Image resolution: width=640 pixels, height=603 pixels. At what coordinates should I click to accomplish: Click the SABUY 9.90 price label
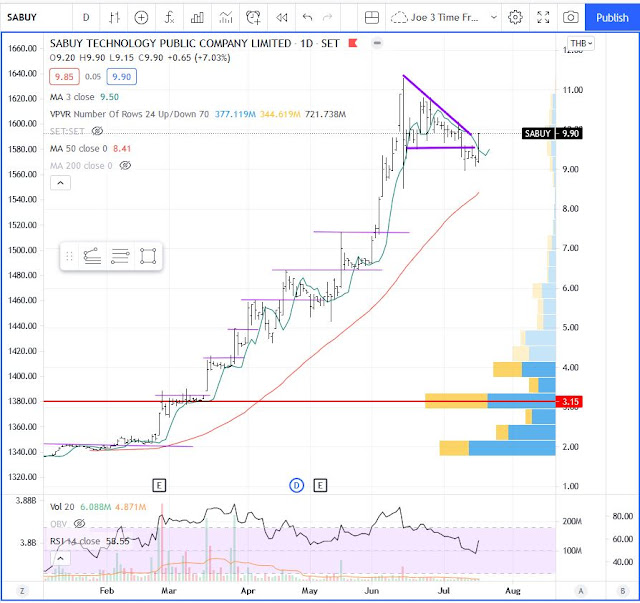point(552,134)
